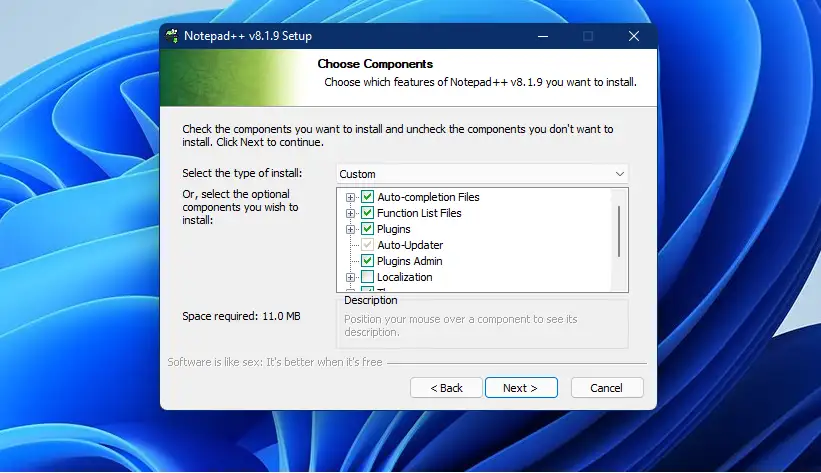This screenshot has height=473, width=821.
Task: Uncheck the Auto-completion Files checkbox
Action: coord(367,197)
